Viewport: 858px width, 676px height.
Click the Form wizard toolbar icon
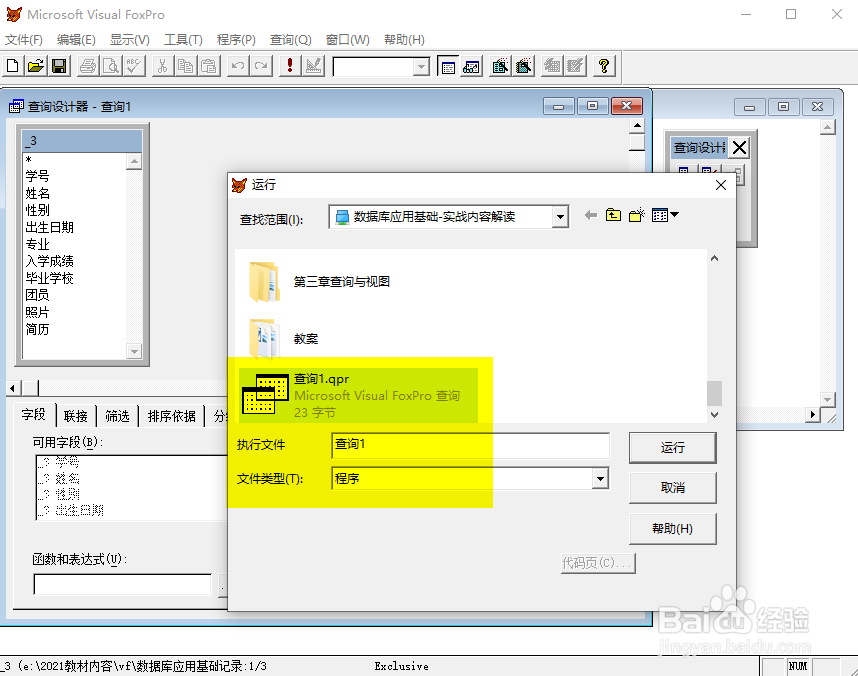point(500,66)
